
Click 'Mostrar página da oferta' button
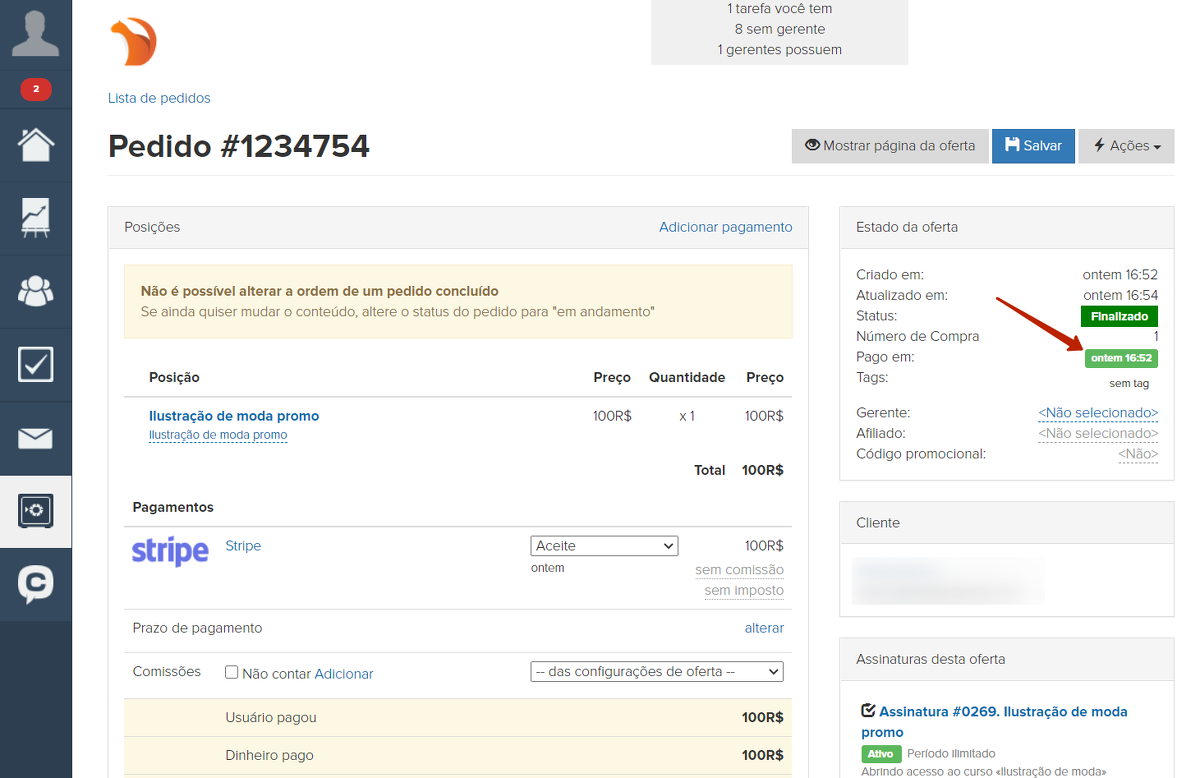[890, 146]
